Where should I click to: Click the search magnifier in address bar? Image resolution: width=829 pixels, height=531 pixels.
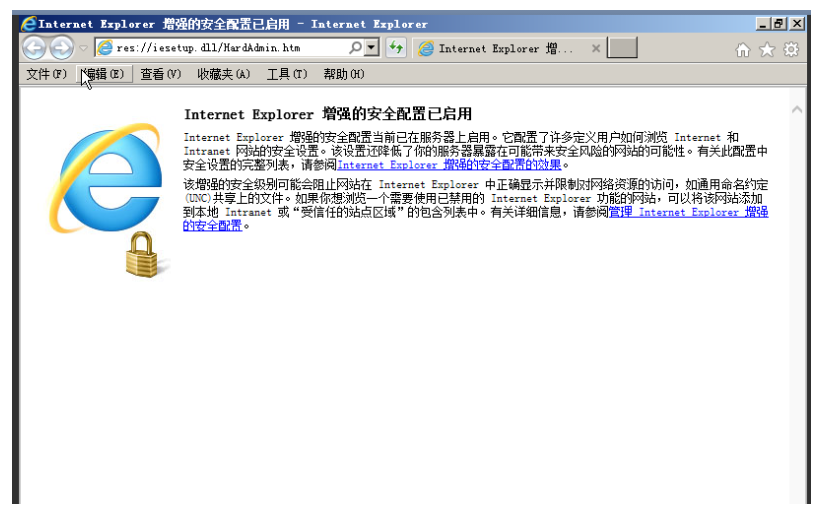pos(356,48)
